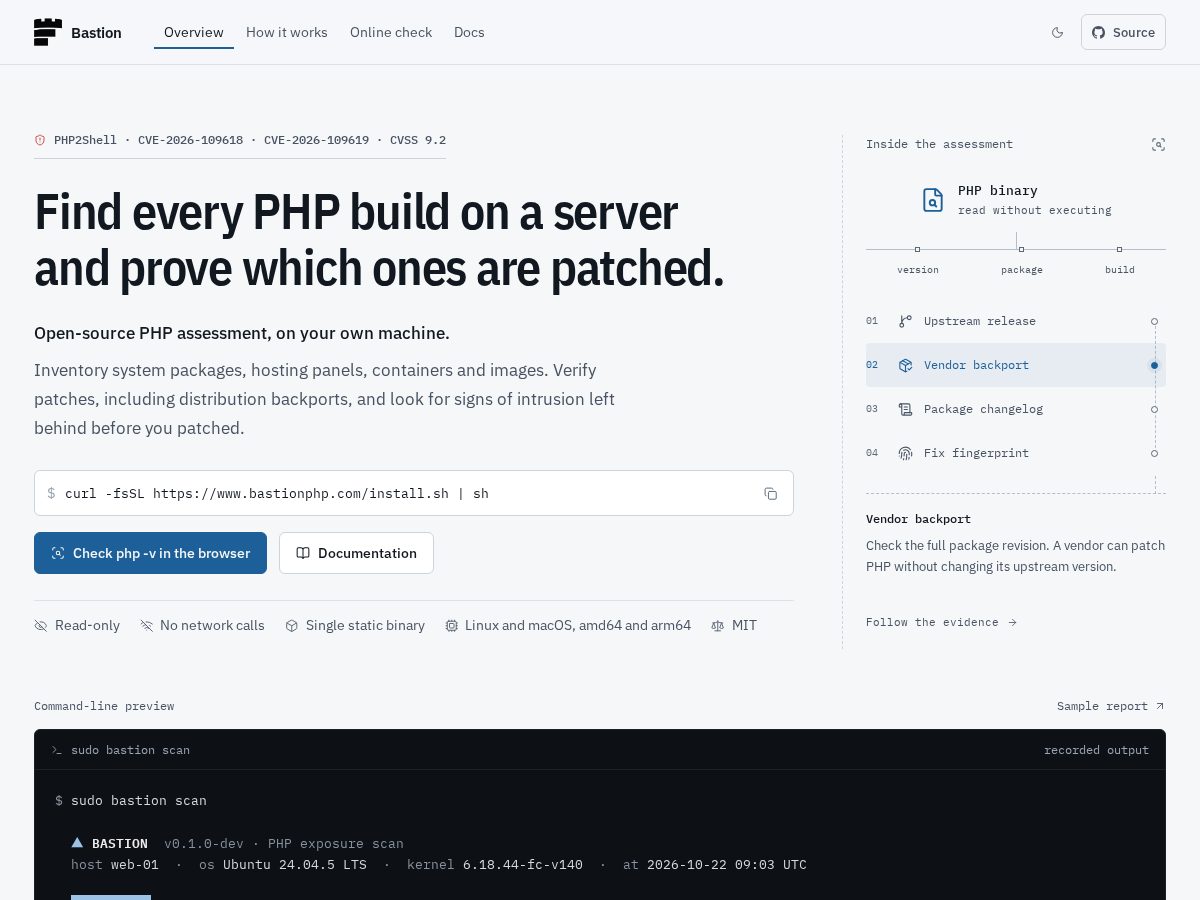The width and height of the screenshot is (1200, 900).
Task: Click the No network calls icon
Action: click(x=147, y=625)
